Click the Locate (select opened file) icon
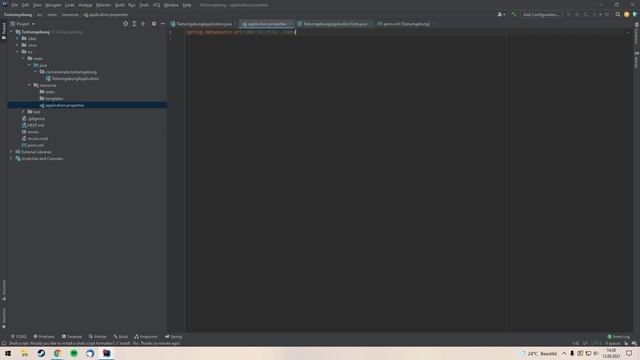The height and width of the screenshot is (360, 640). [x=125, y=24]
